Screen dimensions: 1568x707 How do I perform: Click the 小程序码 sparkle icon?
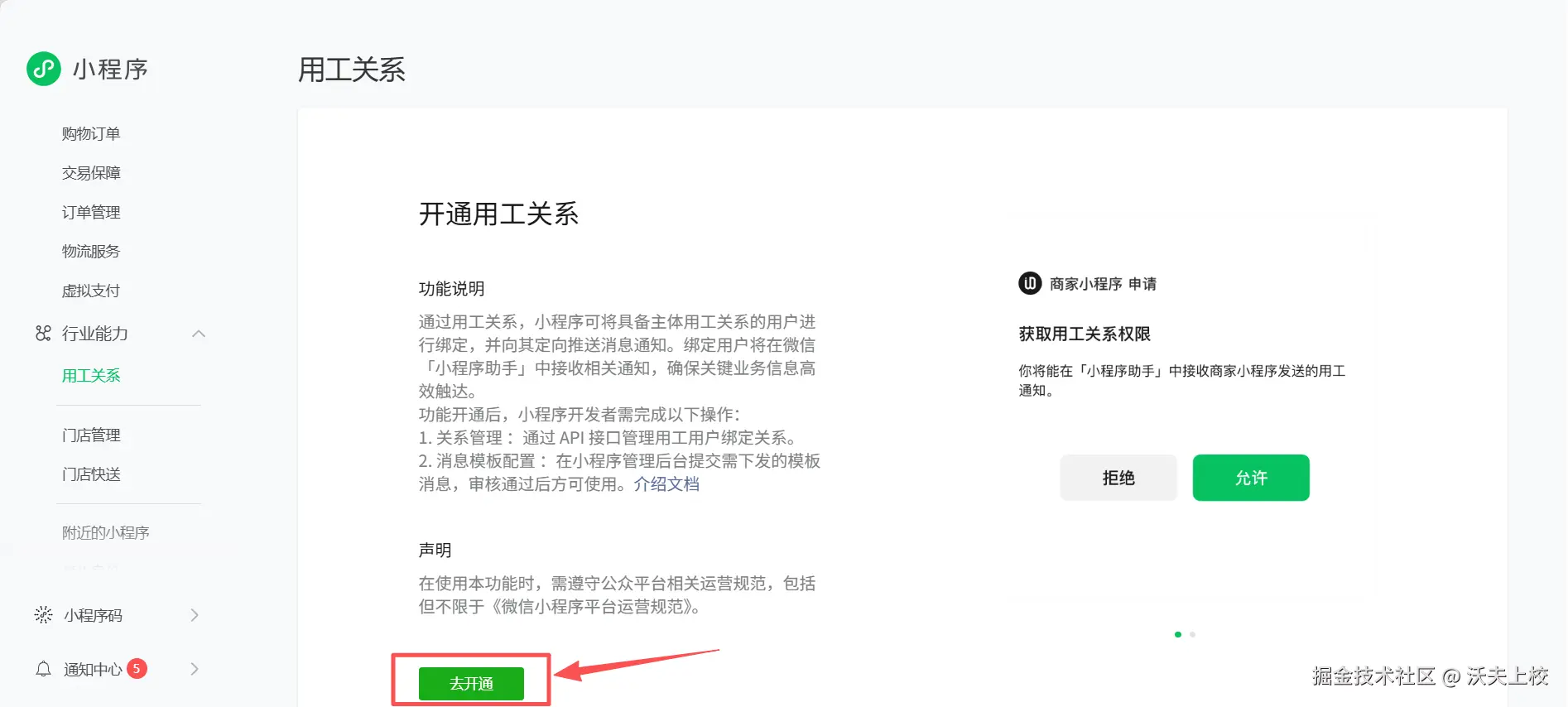click(x=43, y=614)
